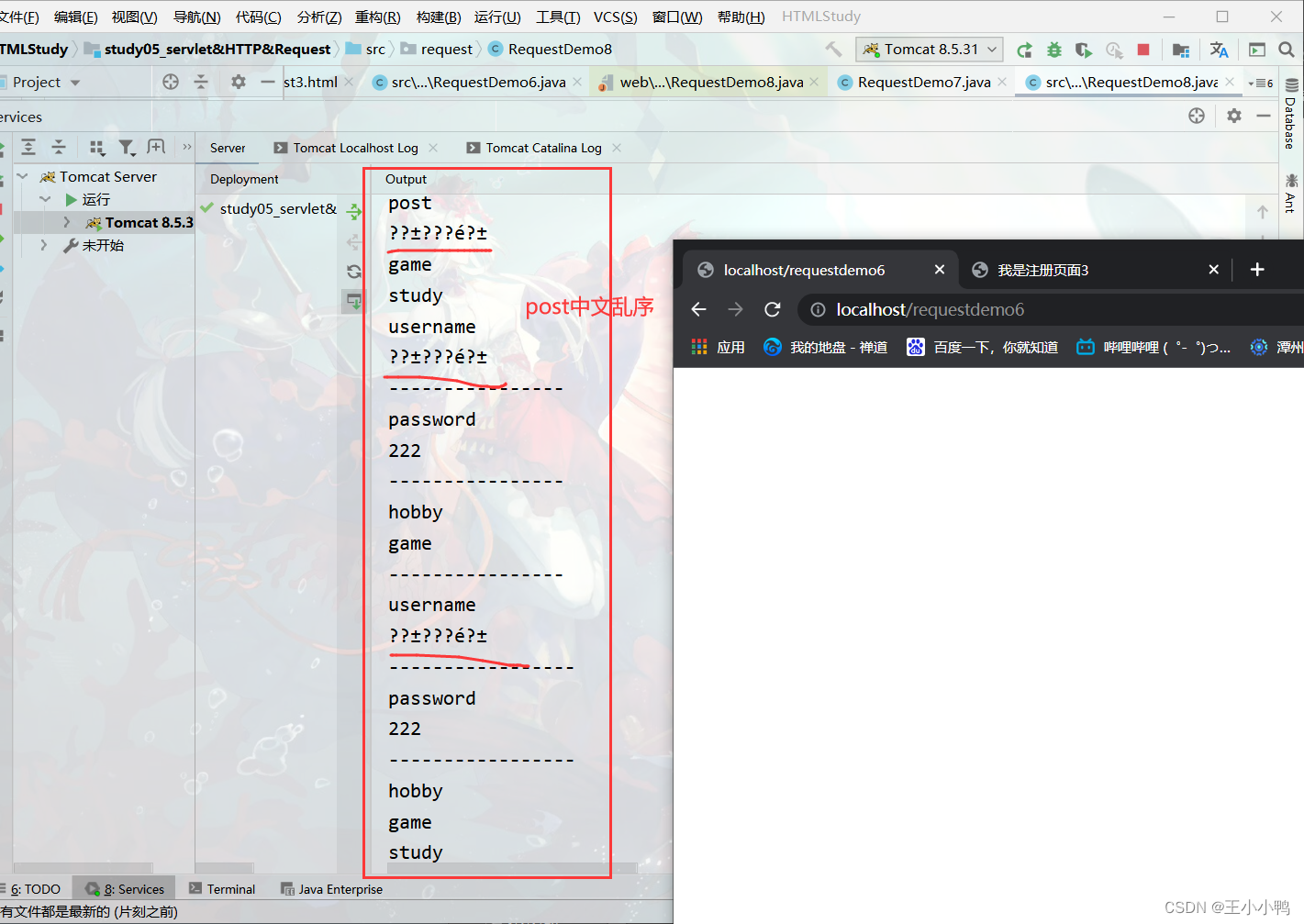Click the Services panel locate crosshair icon

[x=1197, y=116]
